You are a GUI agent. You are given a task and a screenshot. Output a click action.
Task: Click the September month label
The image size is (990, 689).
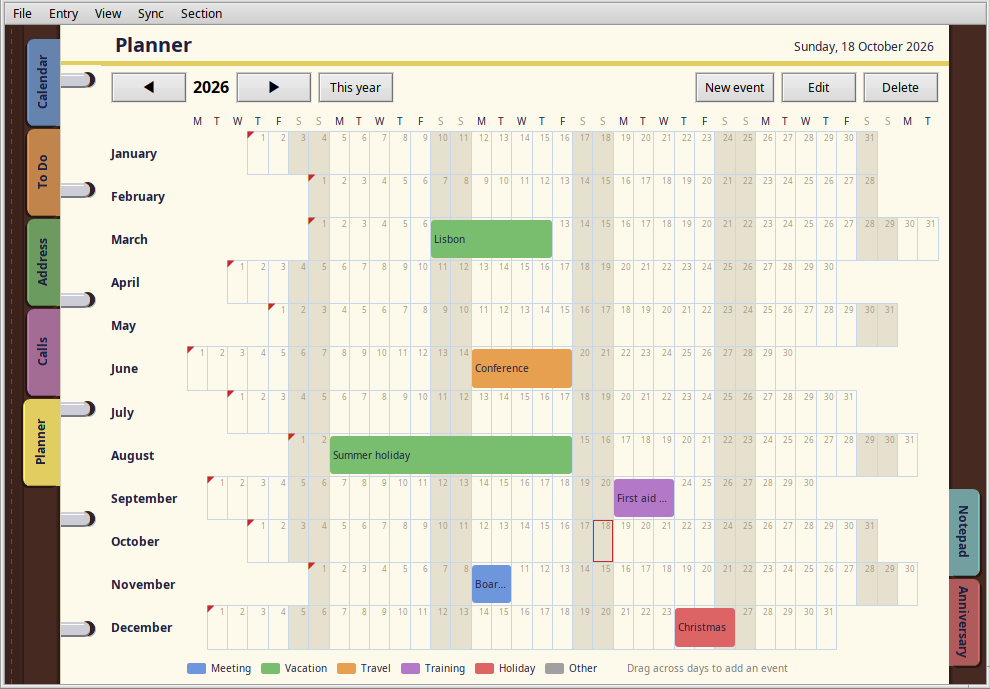tap(144, 498)
